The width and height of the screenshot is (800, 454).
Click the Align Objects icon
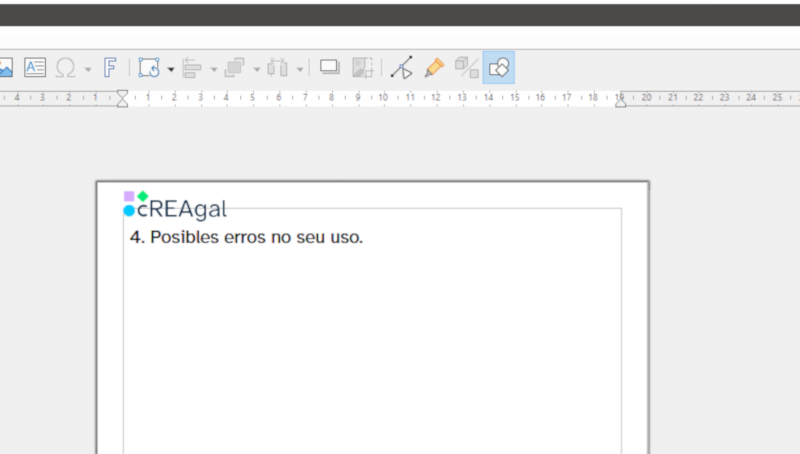192,68
